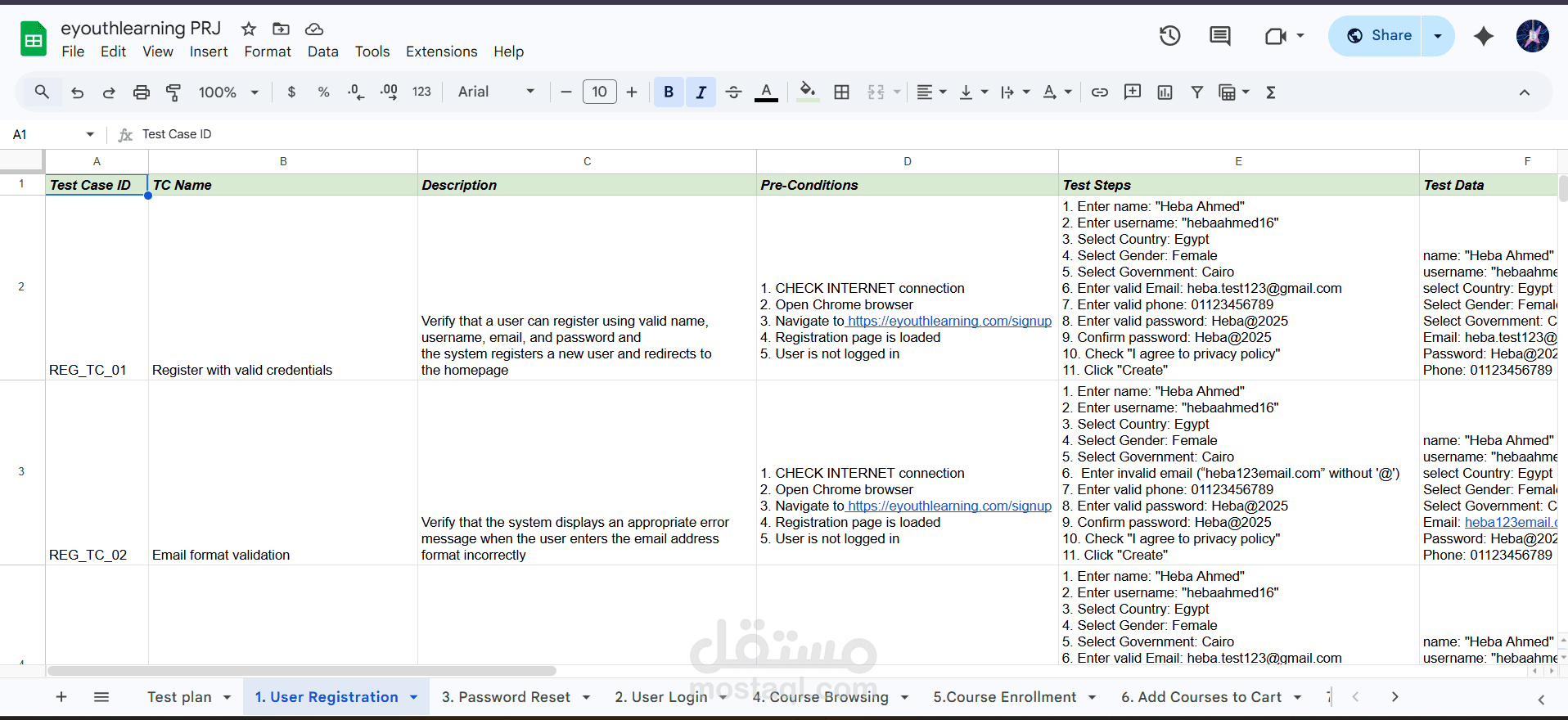Switch to 6. Add Courses to Cart tab

coord(1201,697)
